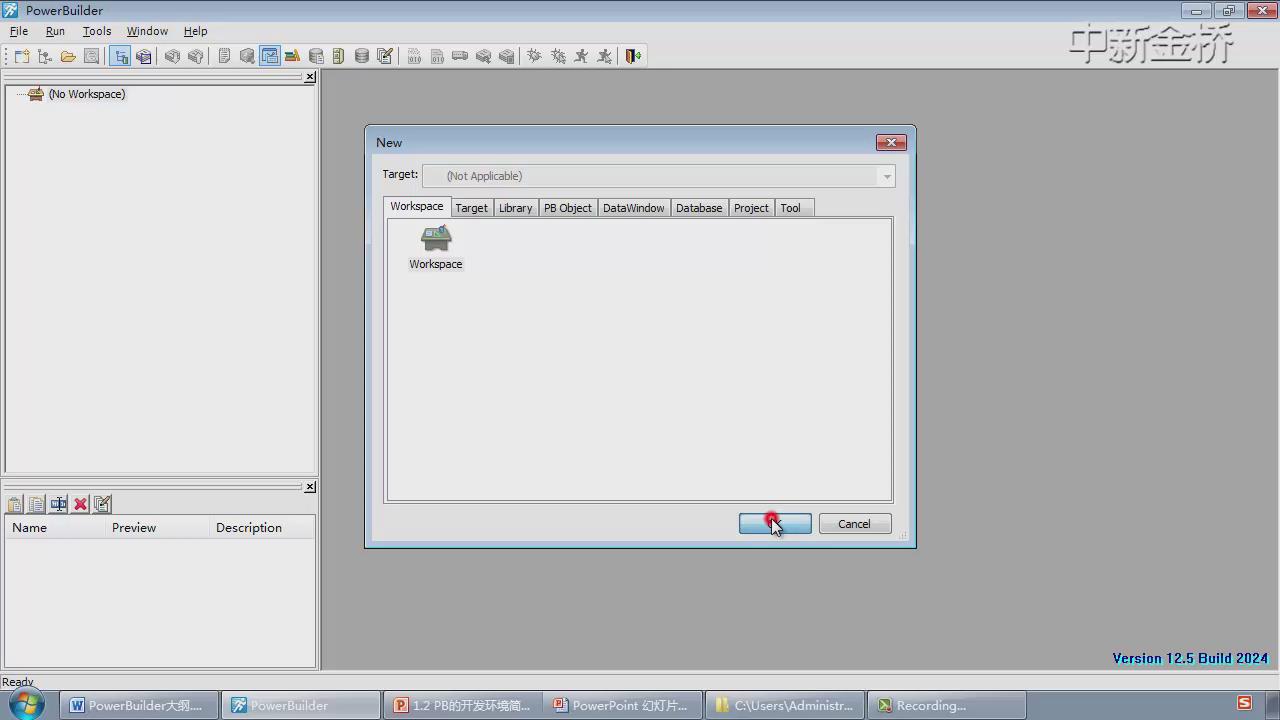Click the Windows Start button
This screenshot has width=1280, height=720.
(27, 705)
